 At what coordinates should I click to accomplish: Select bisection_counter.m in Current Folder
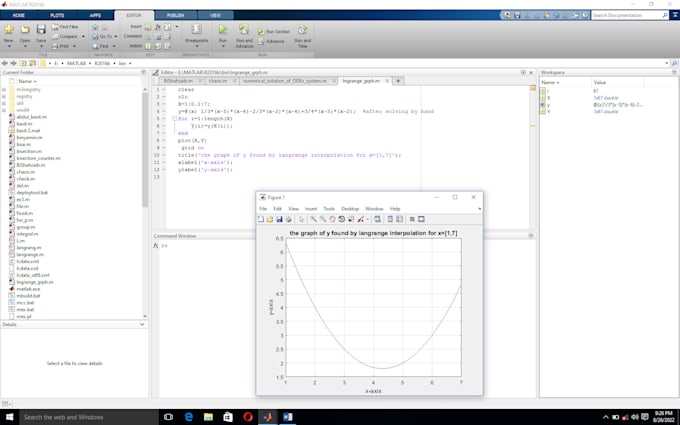(x=38, y=158)
